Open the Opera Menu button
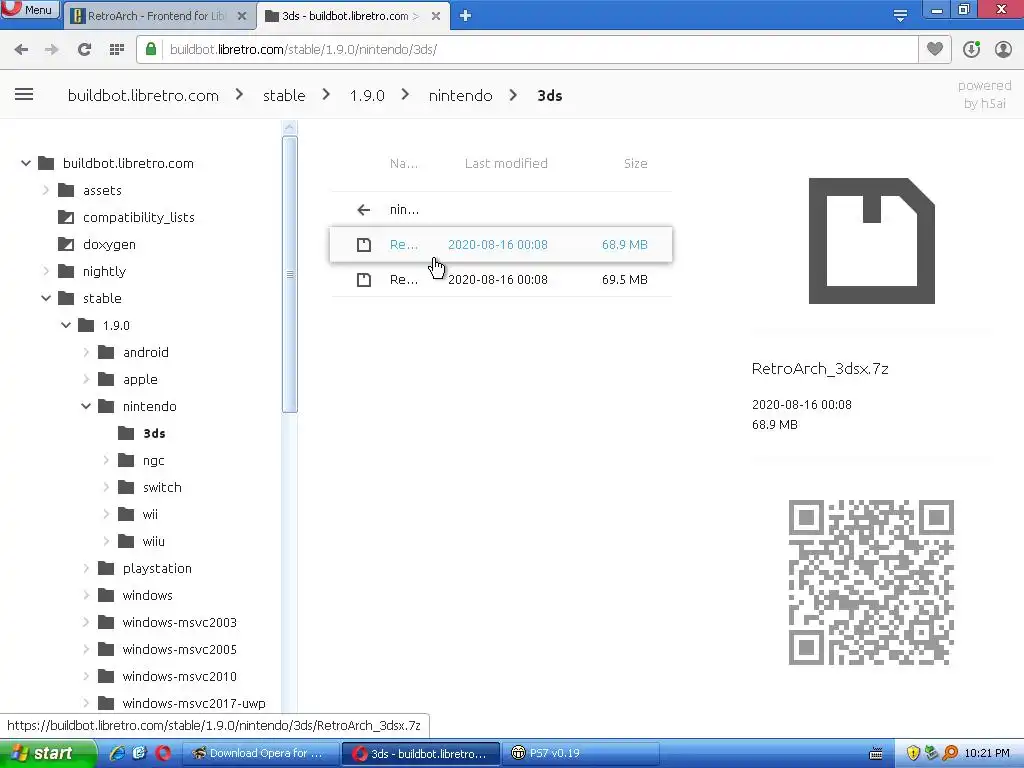This screenshot has height=768, width=1024. (29, 10)
